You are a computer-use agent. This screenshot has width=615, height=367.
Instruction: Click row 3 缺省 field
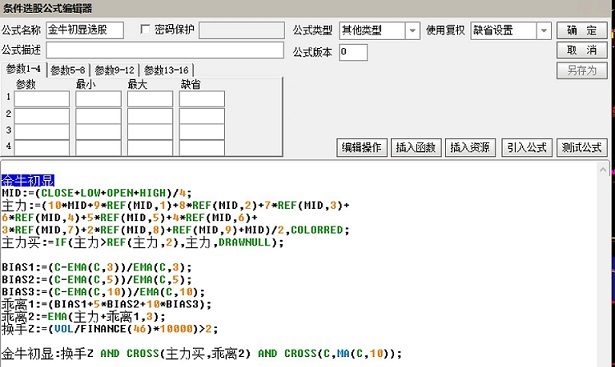pos(202,132)
